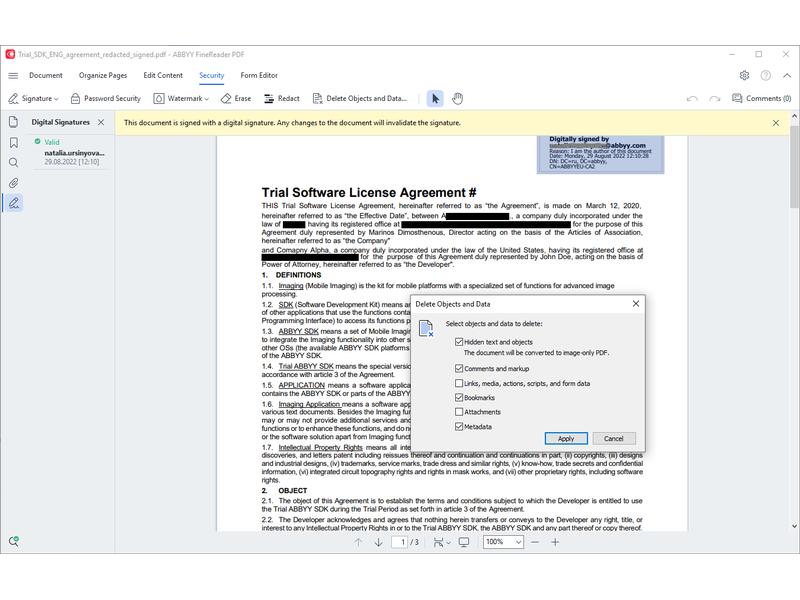Expand the Watermark dropdown arrow
Image resolution: width=800 pixels, height=600 pixels.
tap(207, 99)
